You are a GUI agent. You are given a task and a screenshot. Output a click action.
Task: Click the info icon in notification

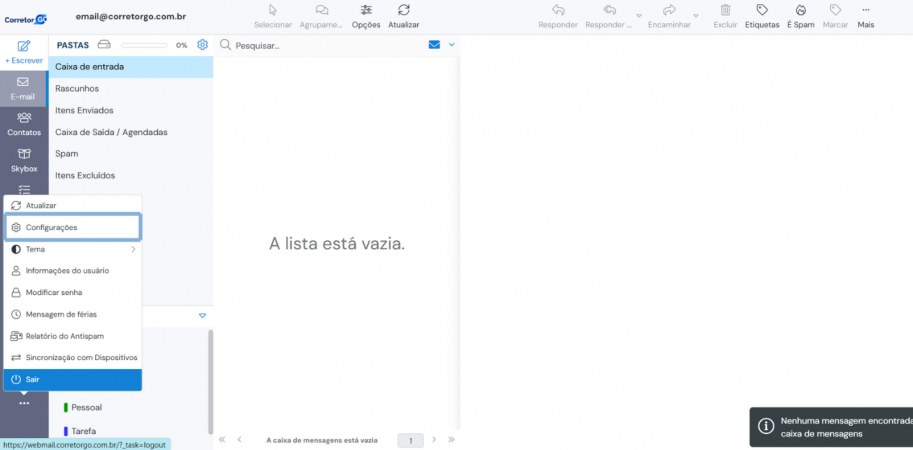766,426
